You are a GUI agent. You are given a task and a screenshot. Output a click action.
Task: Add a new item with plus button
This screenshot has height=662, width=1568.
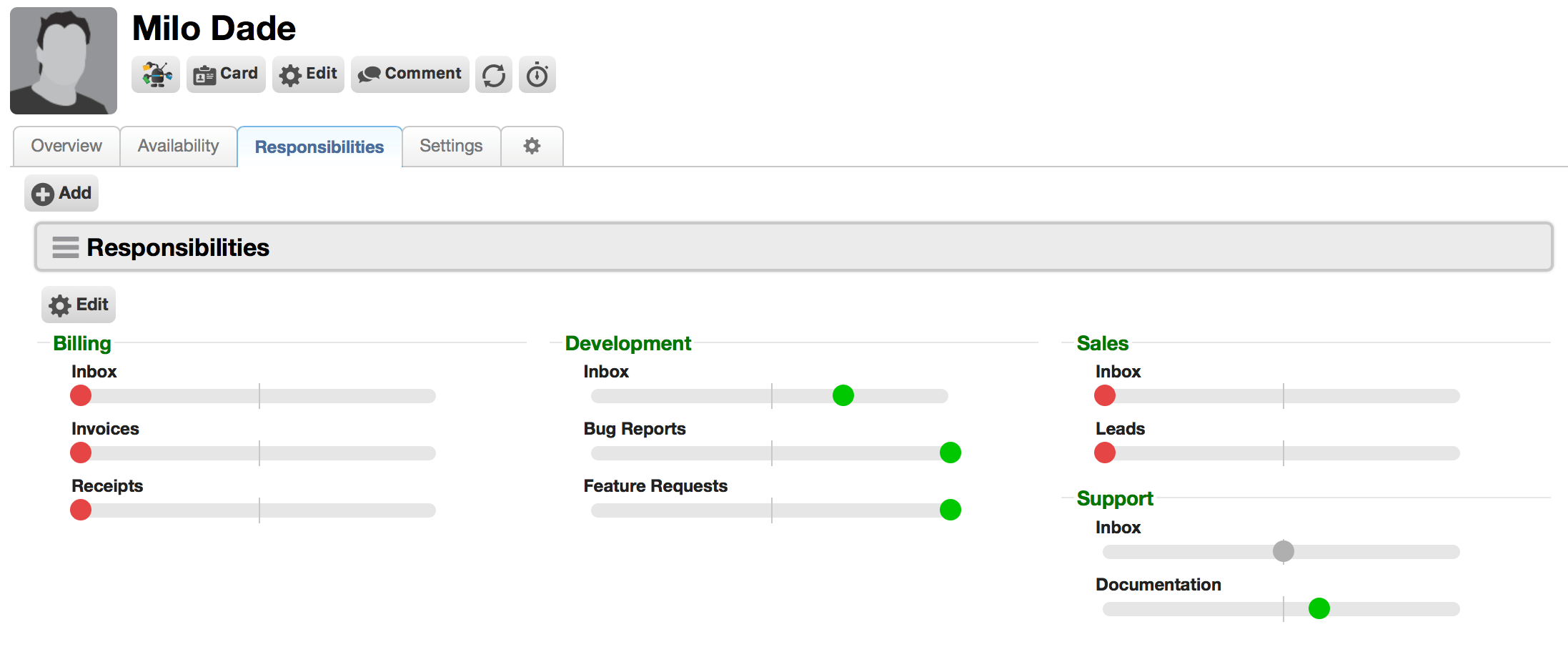pyautogui.click(x=61, y=193)
